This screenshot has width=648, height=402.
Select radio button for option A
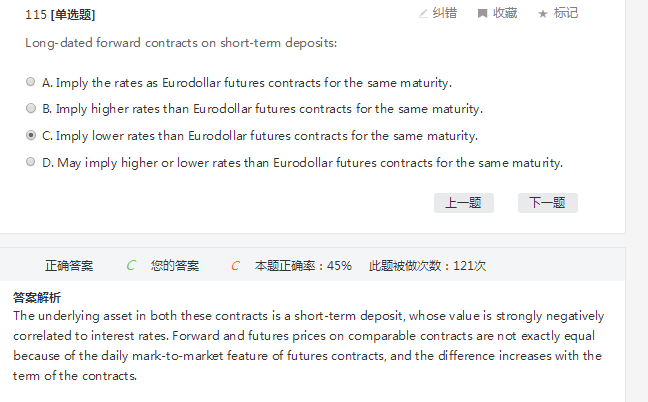click(31, 82)
